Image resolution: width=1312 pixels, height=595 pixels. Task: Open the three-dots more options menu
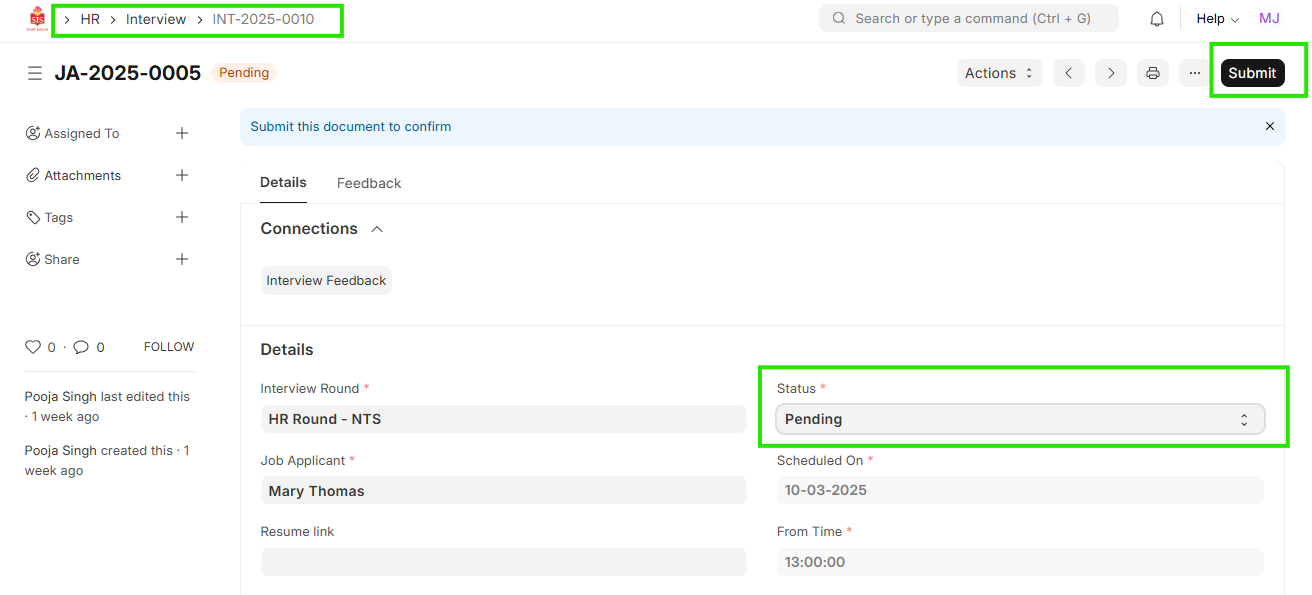click(1195, 73)
